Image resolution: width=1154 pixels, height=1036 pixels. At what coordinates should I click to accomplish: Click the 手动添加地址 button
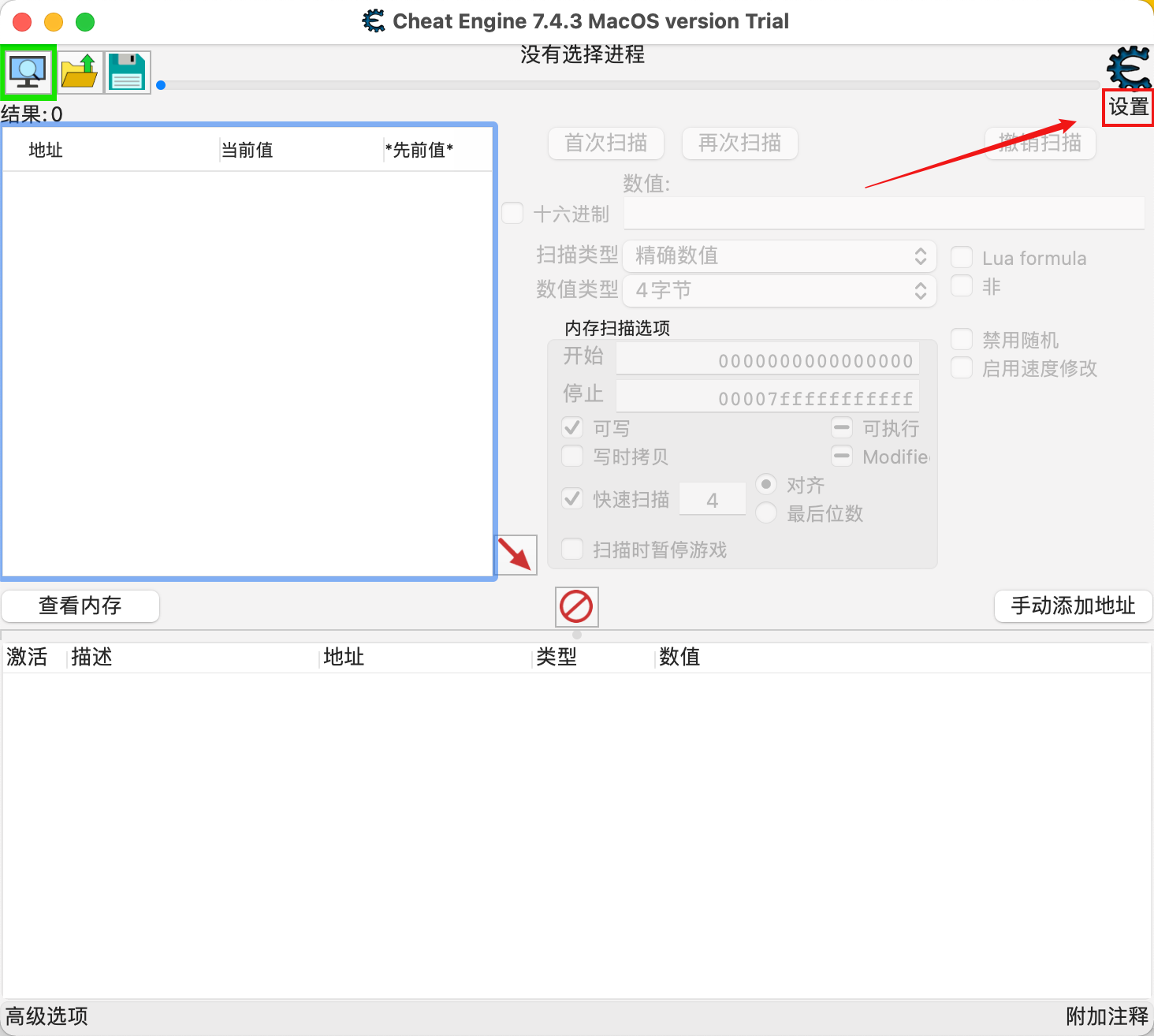pyautogui.click(x=1073, y=606)
